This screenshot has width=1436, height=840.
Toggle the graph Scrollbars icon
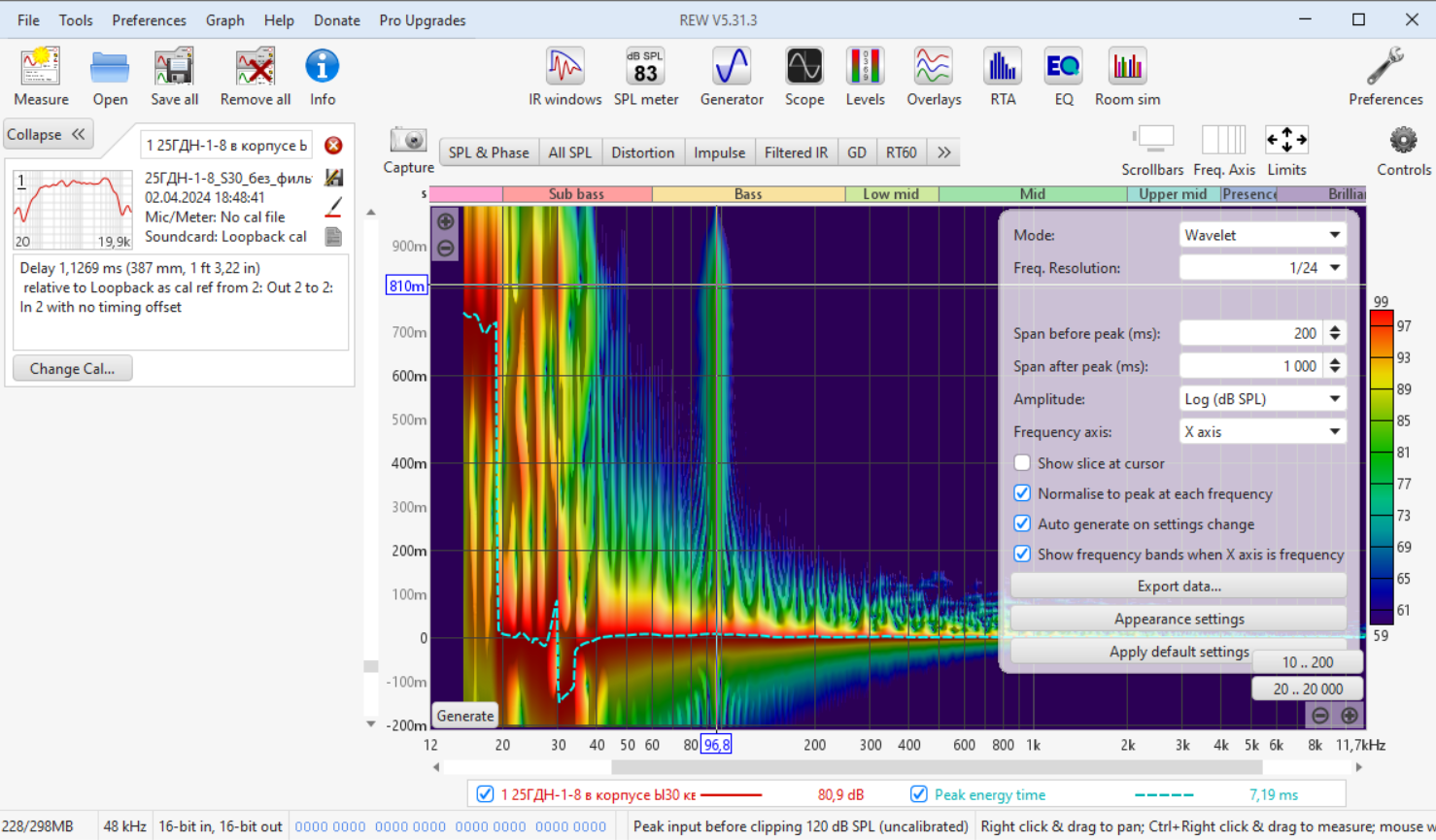(x=1153, y=140)
